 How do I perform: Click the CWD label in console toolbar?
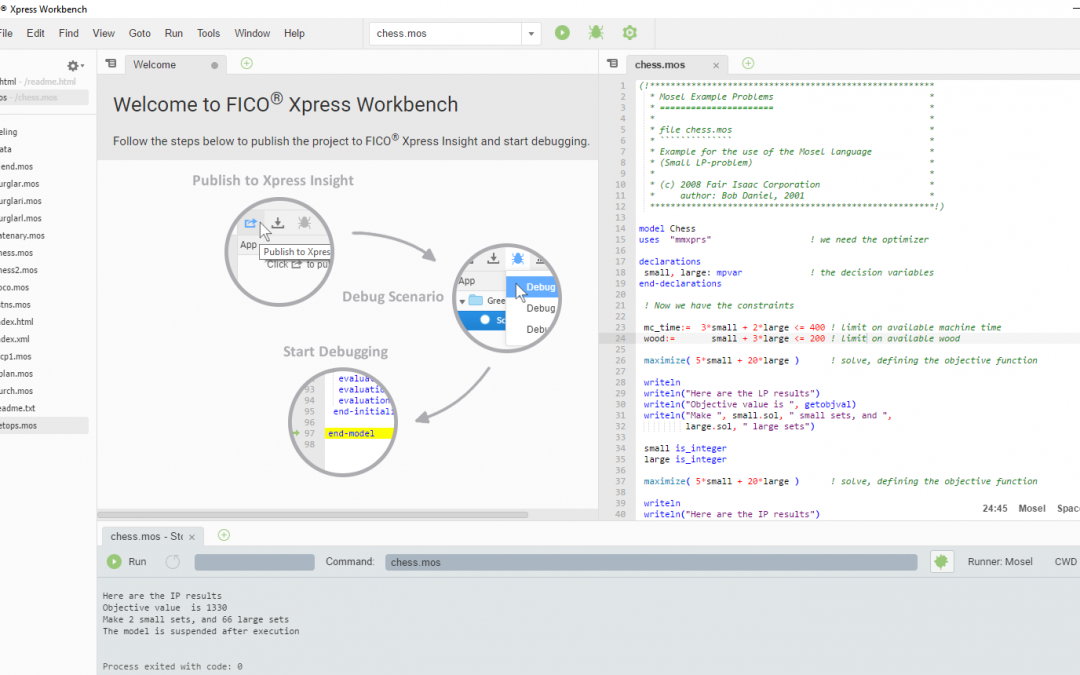pyautogui.click(x=1066, y=562)
